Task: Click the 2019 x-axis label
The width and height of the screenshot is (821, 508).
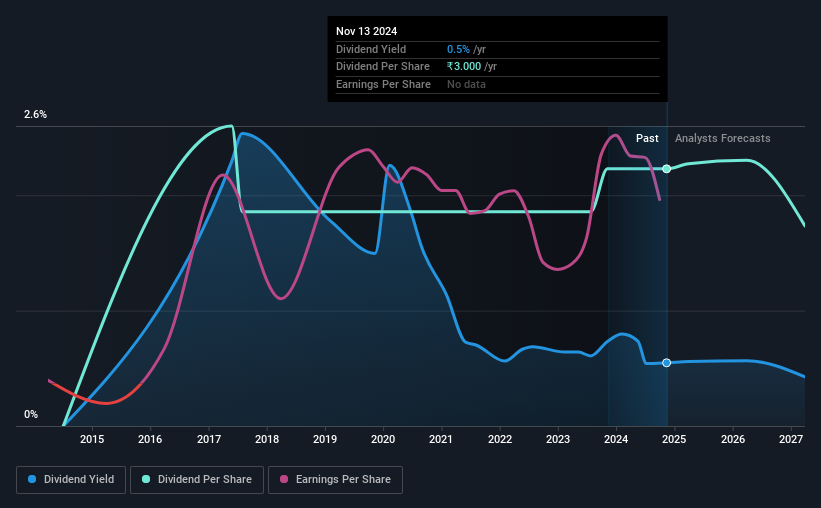Action: point(325,439)
